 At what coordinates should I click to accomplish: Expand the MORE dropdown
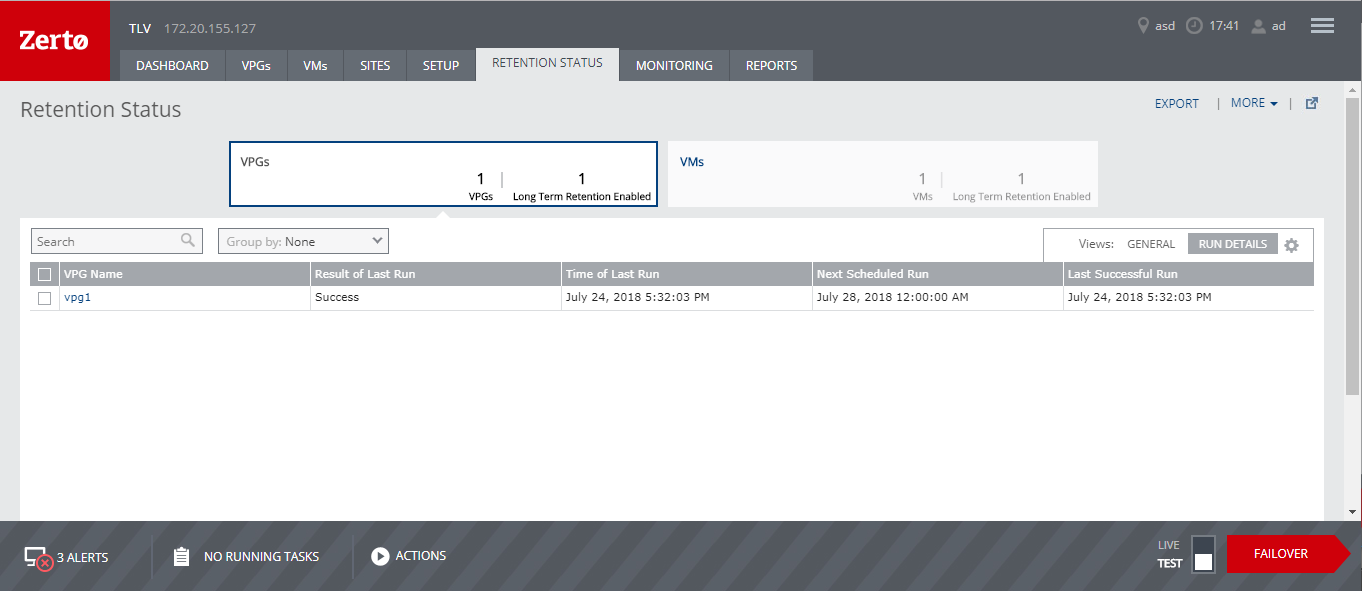click(x=1254, y=103)
